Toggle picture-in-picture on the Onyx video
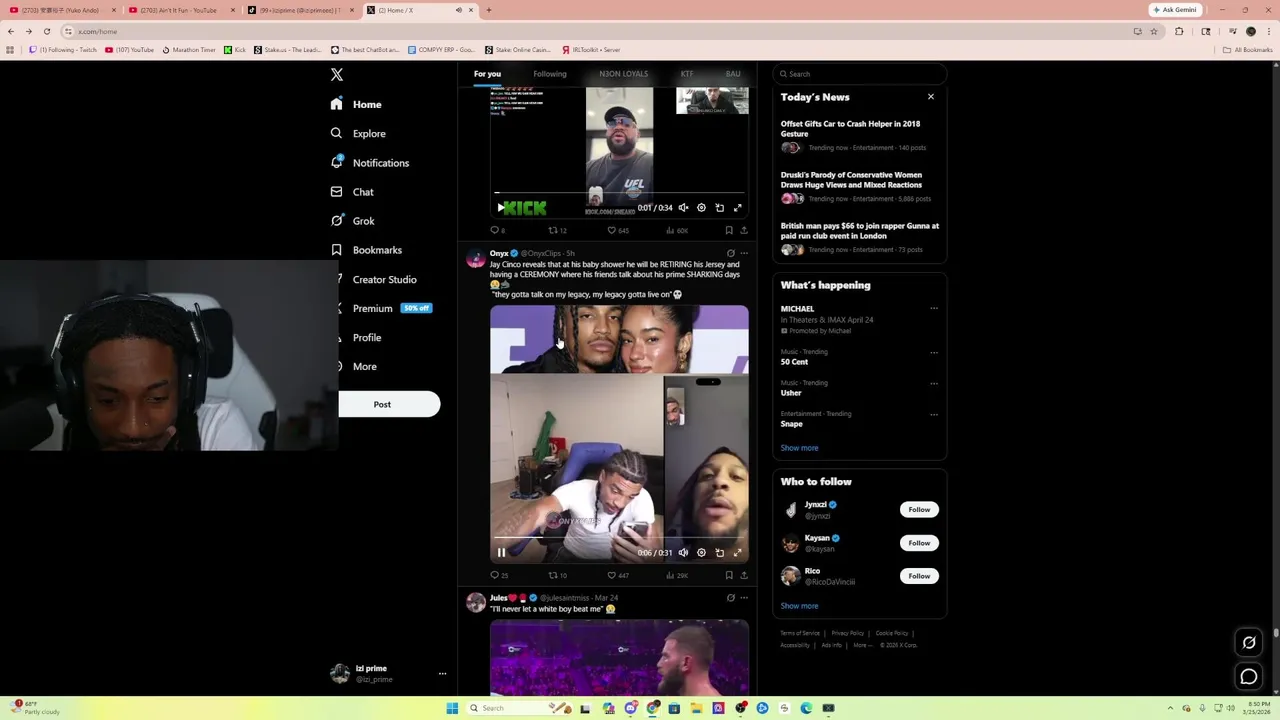This screenshot has width=1280, height=720. tap(720, 552)
